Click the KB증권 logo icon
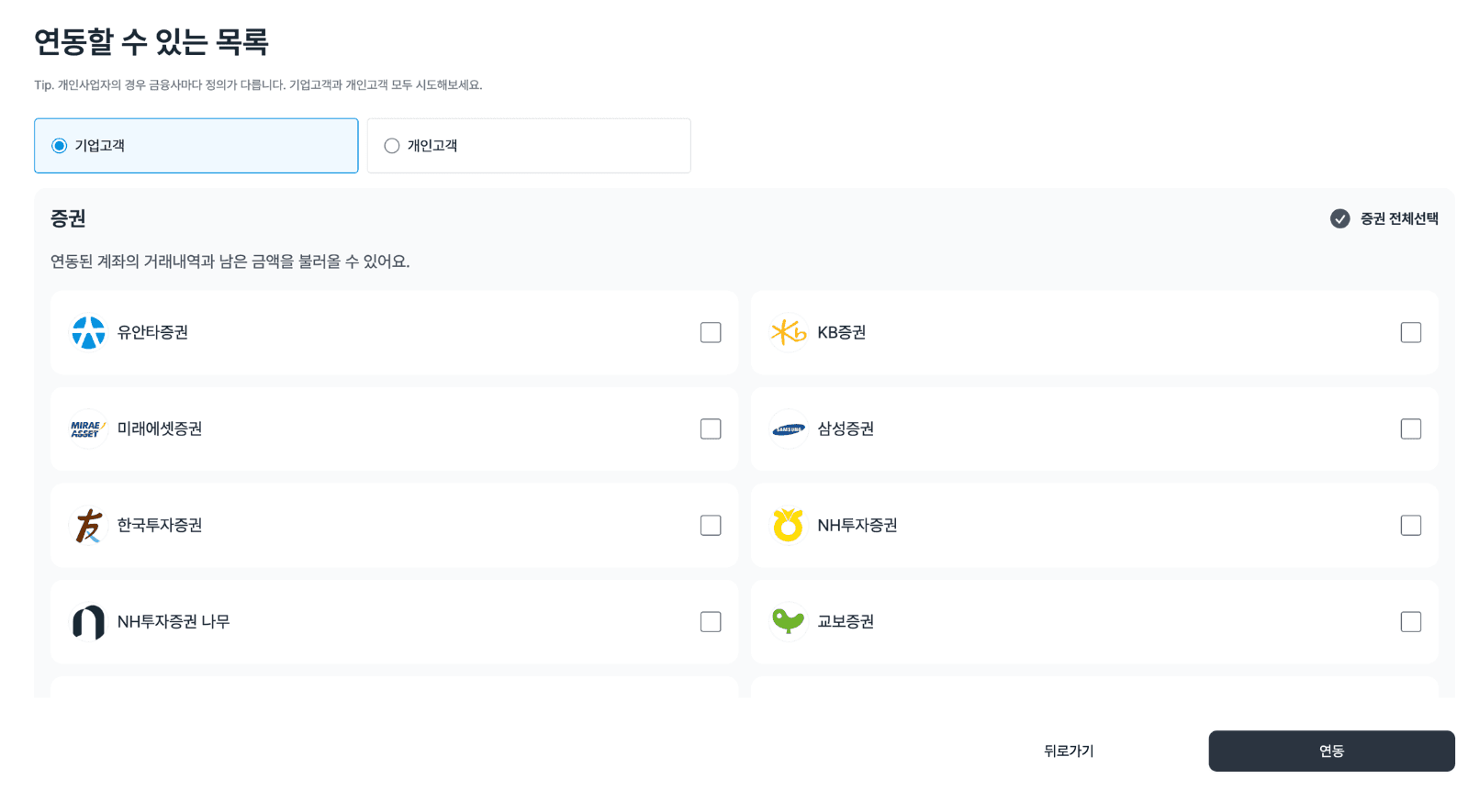Viewport: 1468px width, 812px height. tap(789, 332)
